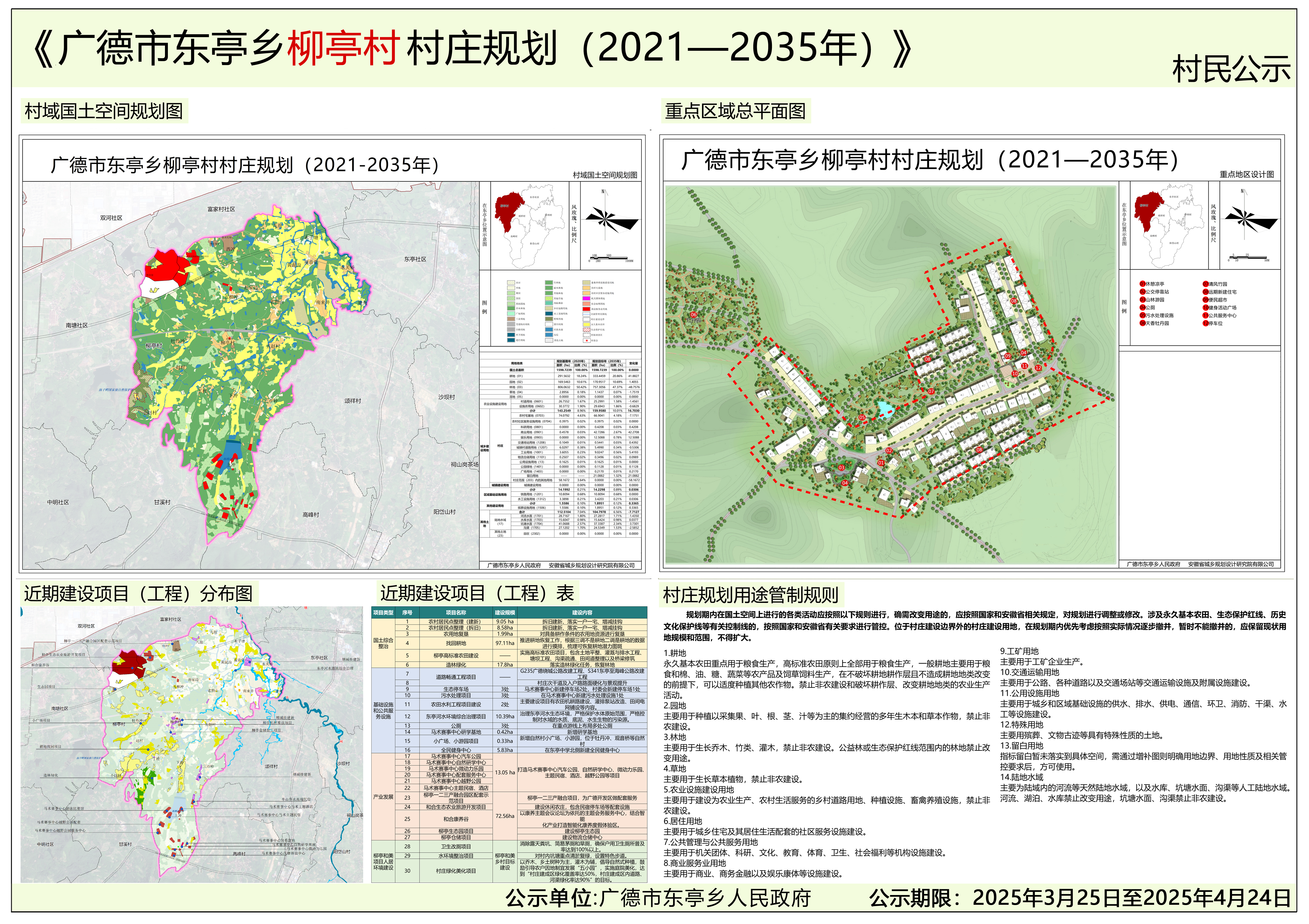Click the 06 marker on the site plan map
This screenshot has width=1309, height=924.
[x=694, y=314]
